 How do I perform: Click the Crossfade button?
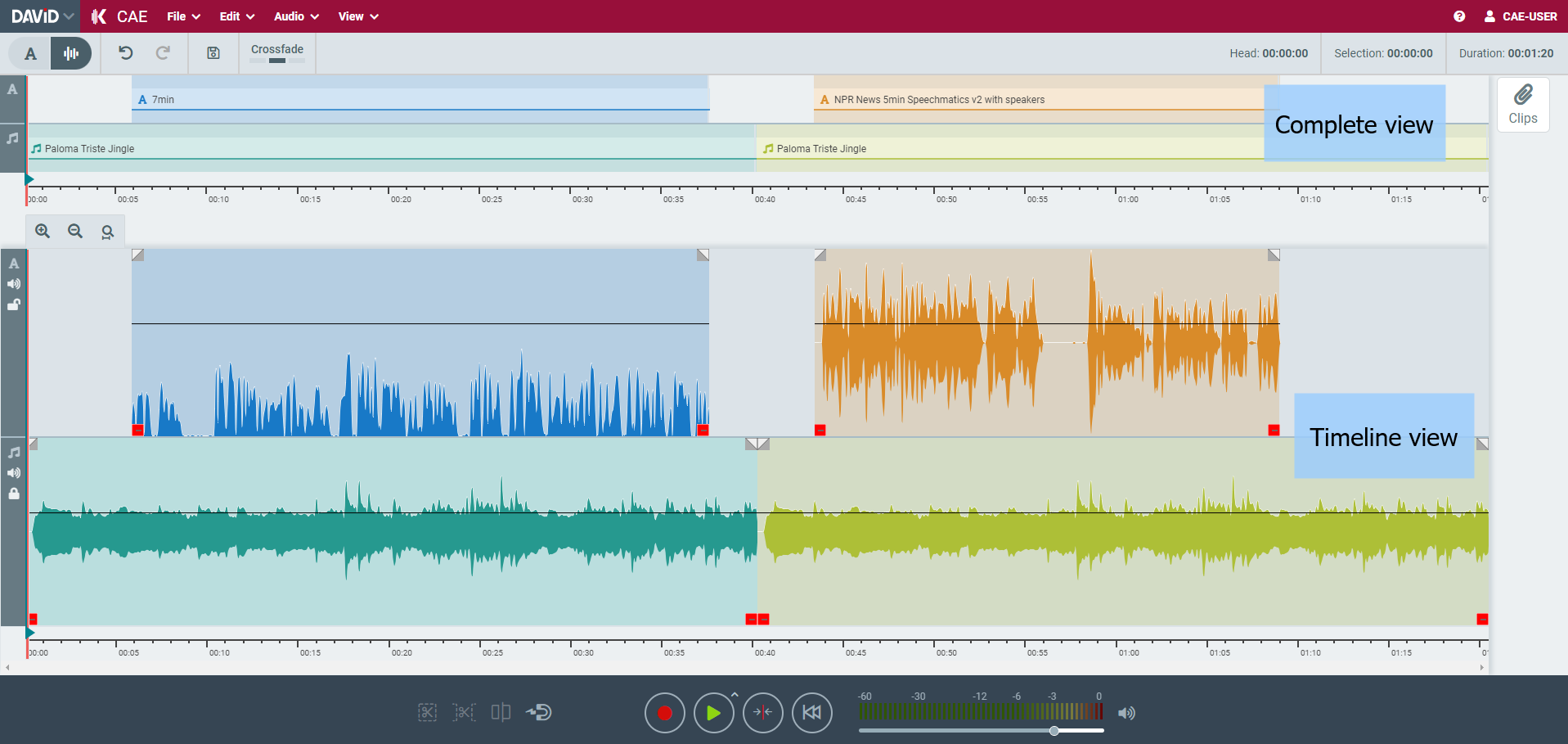pos(277,52)
